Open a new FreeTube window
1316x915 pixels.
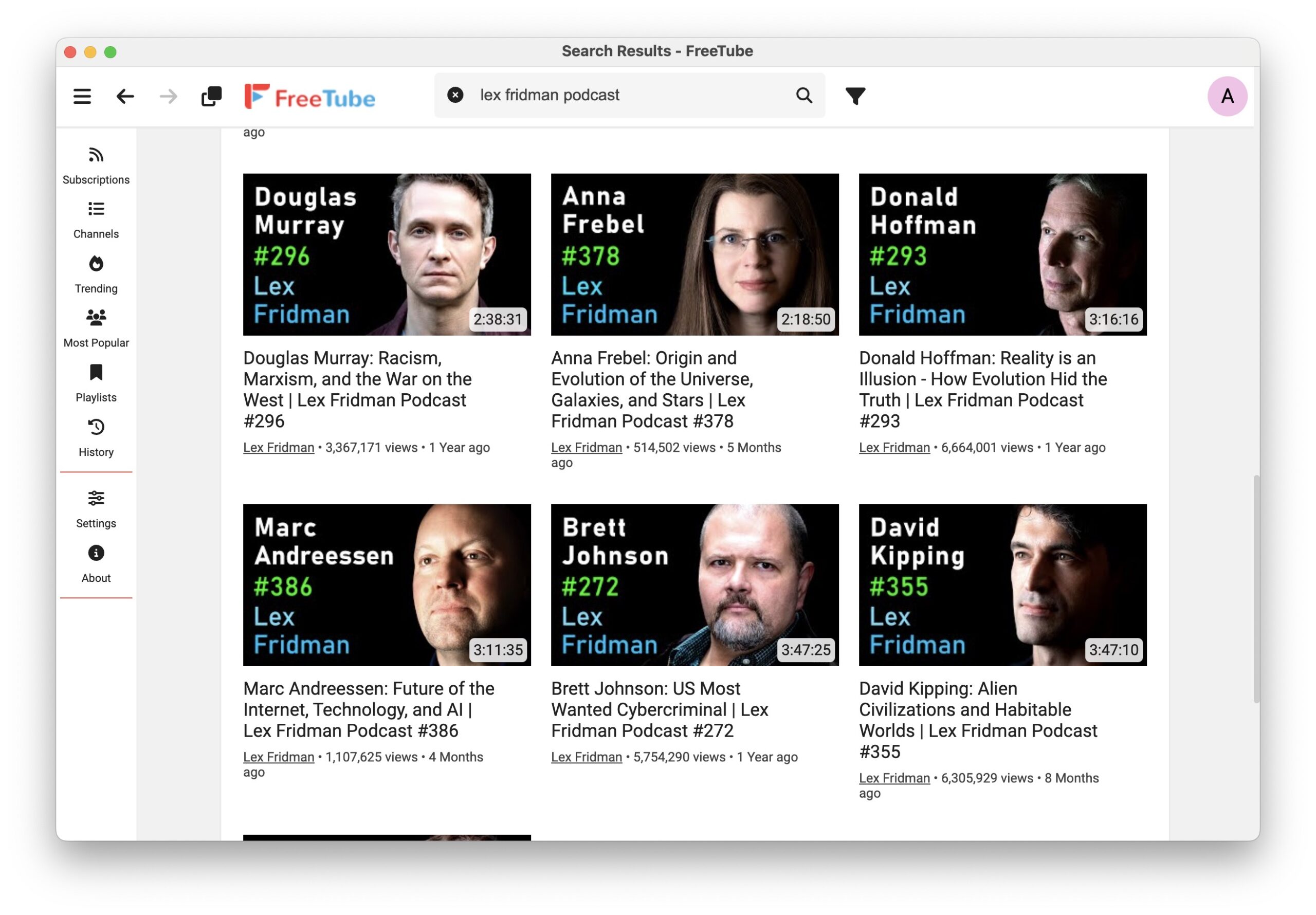click(x=210, y=96)
